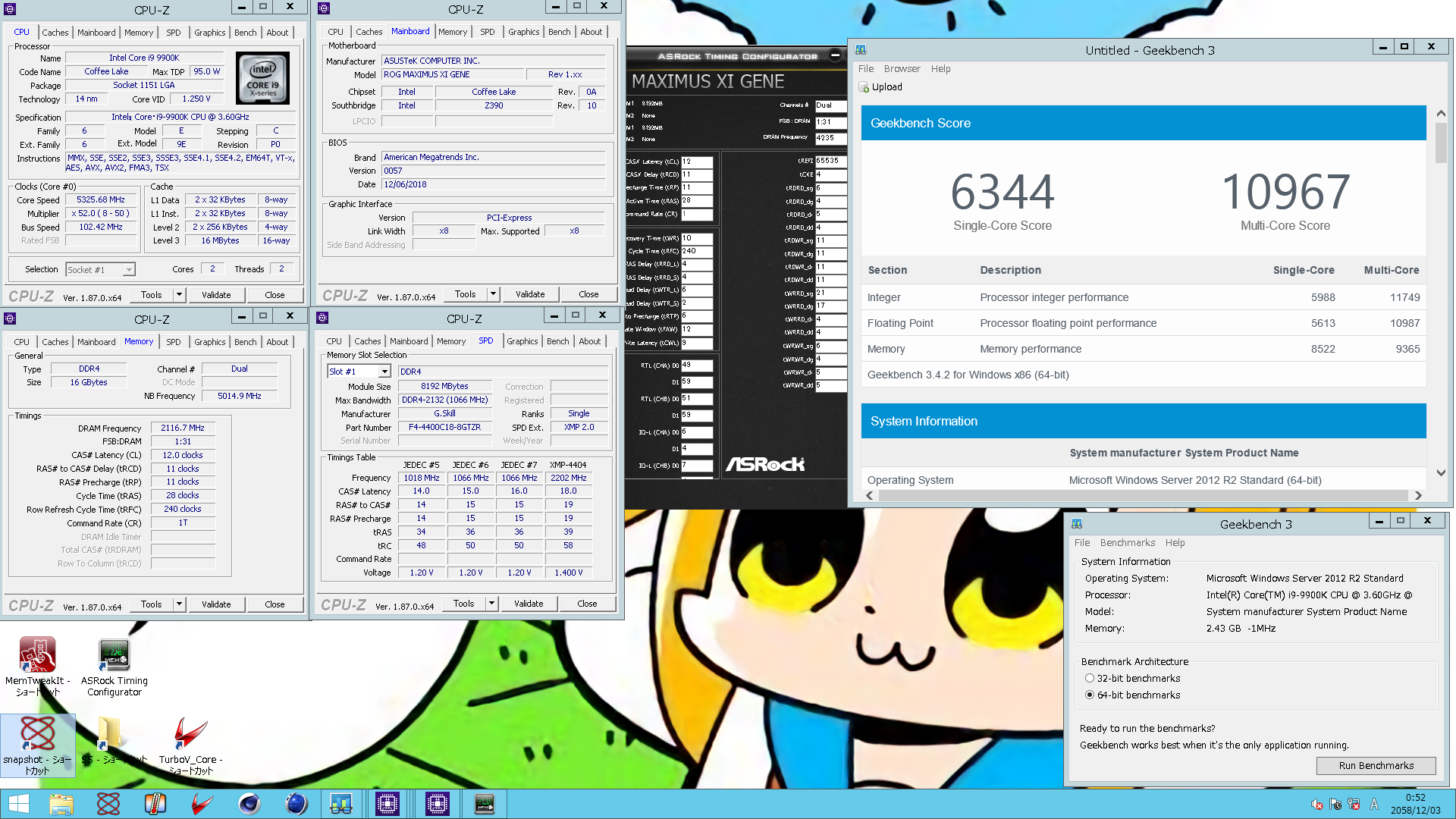This screenshot has height=819, width=1456.
Task: Switch to Geekbench via its taskbar icon
Action: (341, 804)
